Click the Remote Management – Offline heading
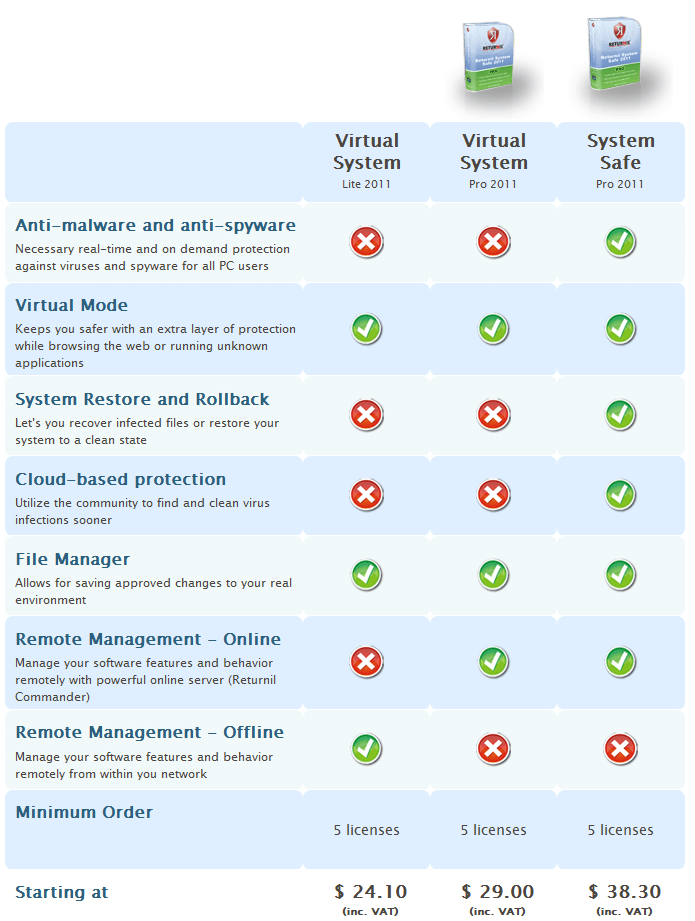The height and width of the screenshot is (921, 695). point(149,732)
